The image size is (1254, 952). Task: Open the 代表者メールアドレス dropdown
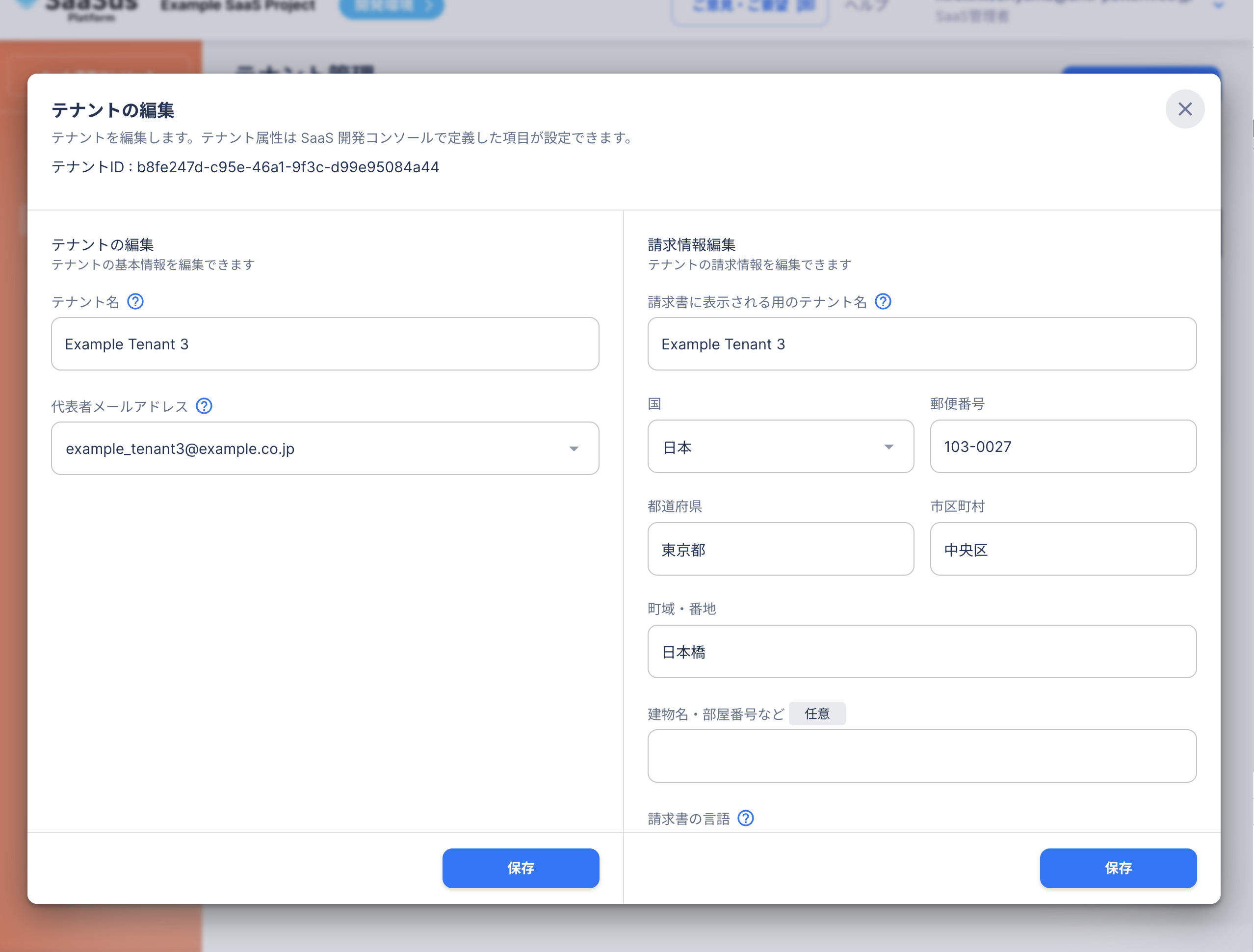pos(317,449)
